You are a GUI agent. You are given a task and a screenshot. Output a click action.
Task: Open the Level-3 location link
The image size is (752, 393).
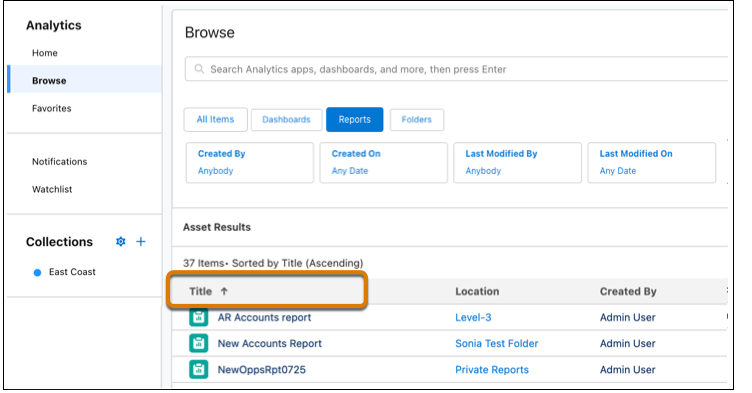(x=473, y=317)
